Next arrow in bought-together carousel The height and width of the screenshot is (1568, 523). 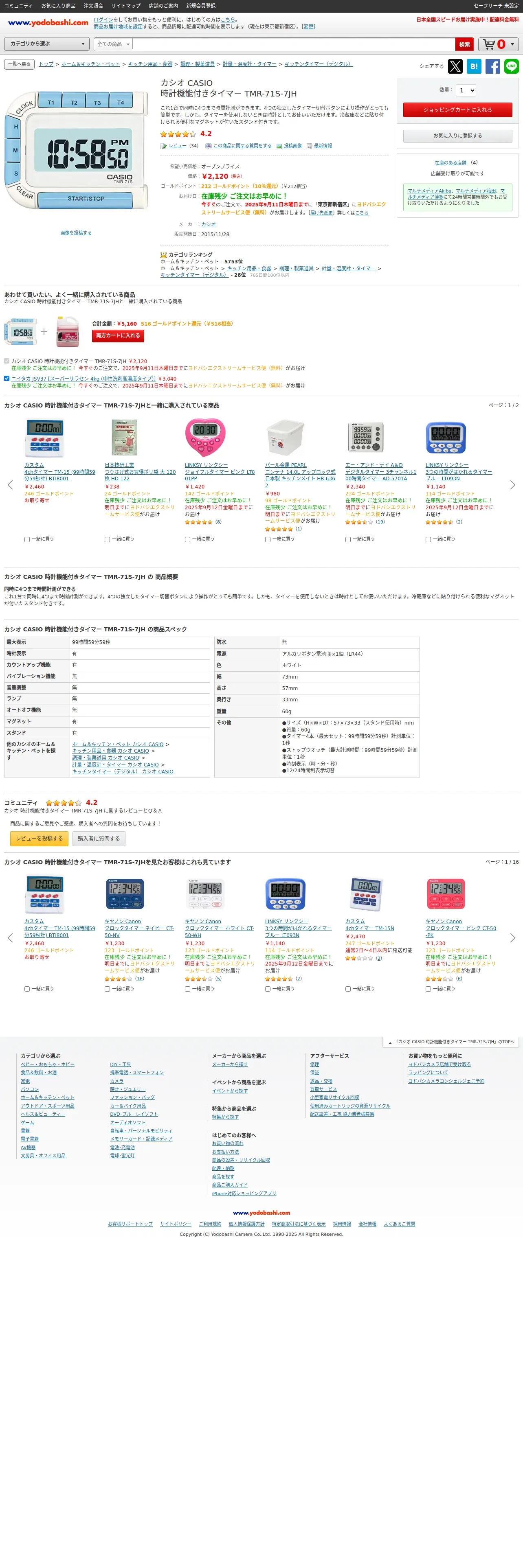[x=513, y=485]
